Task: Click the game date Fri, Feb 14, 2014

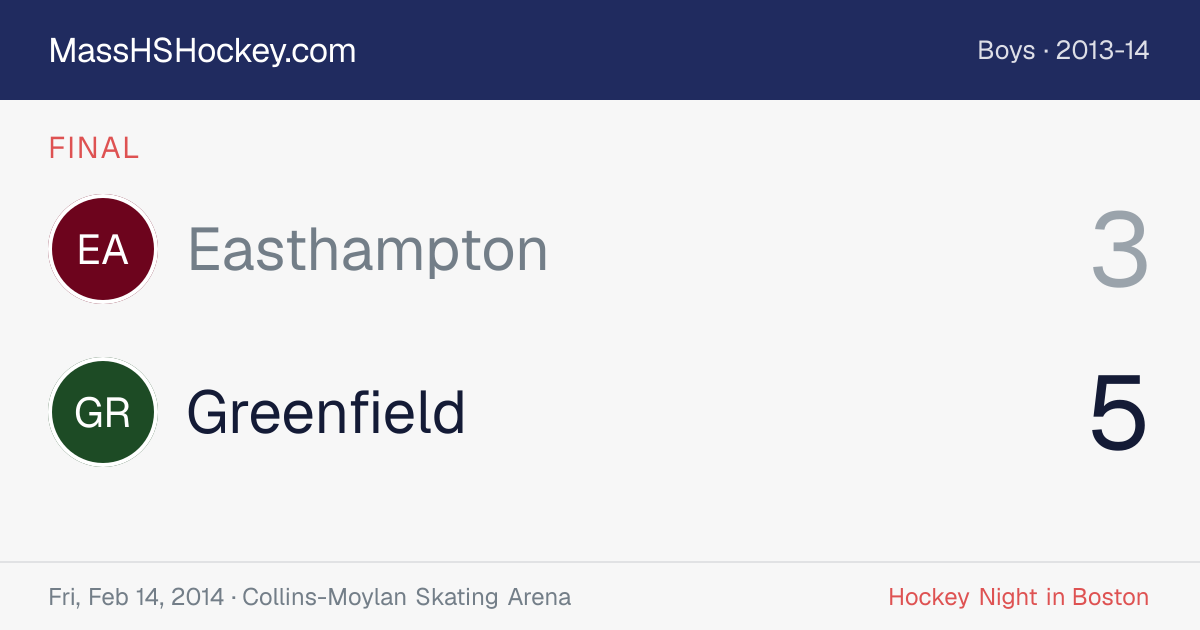Action: tap(136, 598)
